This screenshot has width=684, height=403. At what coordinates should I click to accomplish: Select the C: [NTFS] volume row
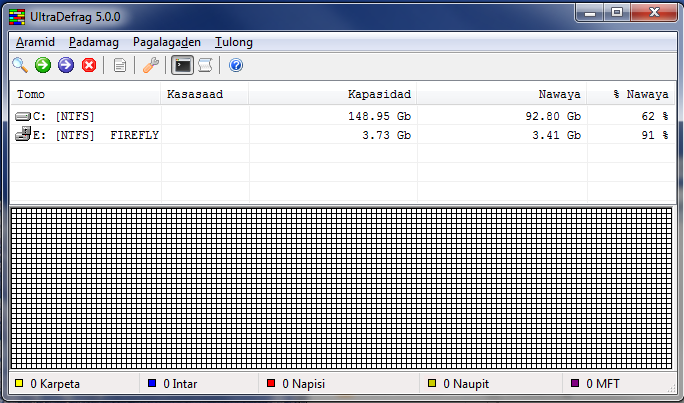342,116
